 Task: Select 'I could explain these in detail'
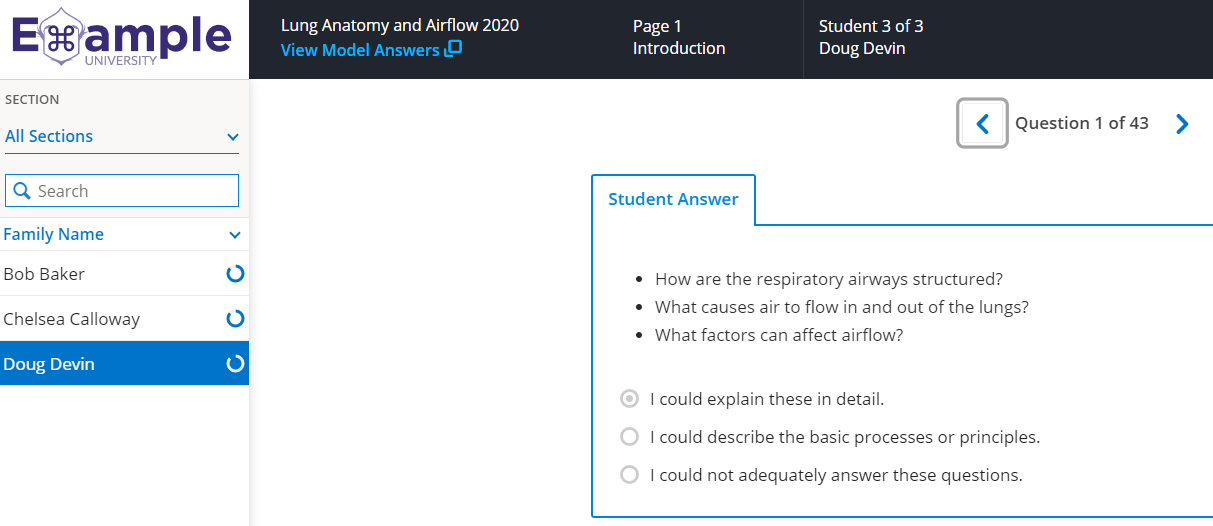[x=629, y=399]
